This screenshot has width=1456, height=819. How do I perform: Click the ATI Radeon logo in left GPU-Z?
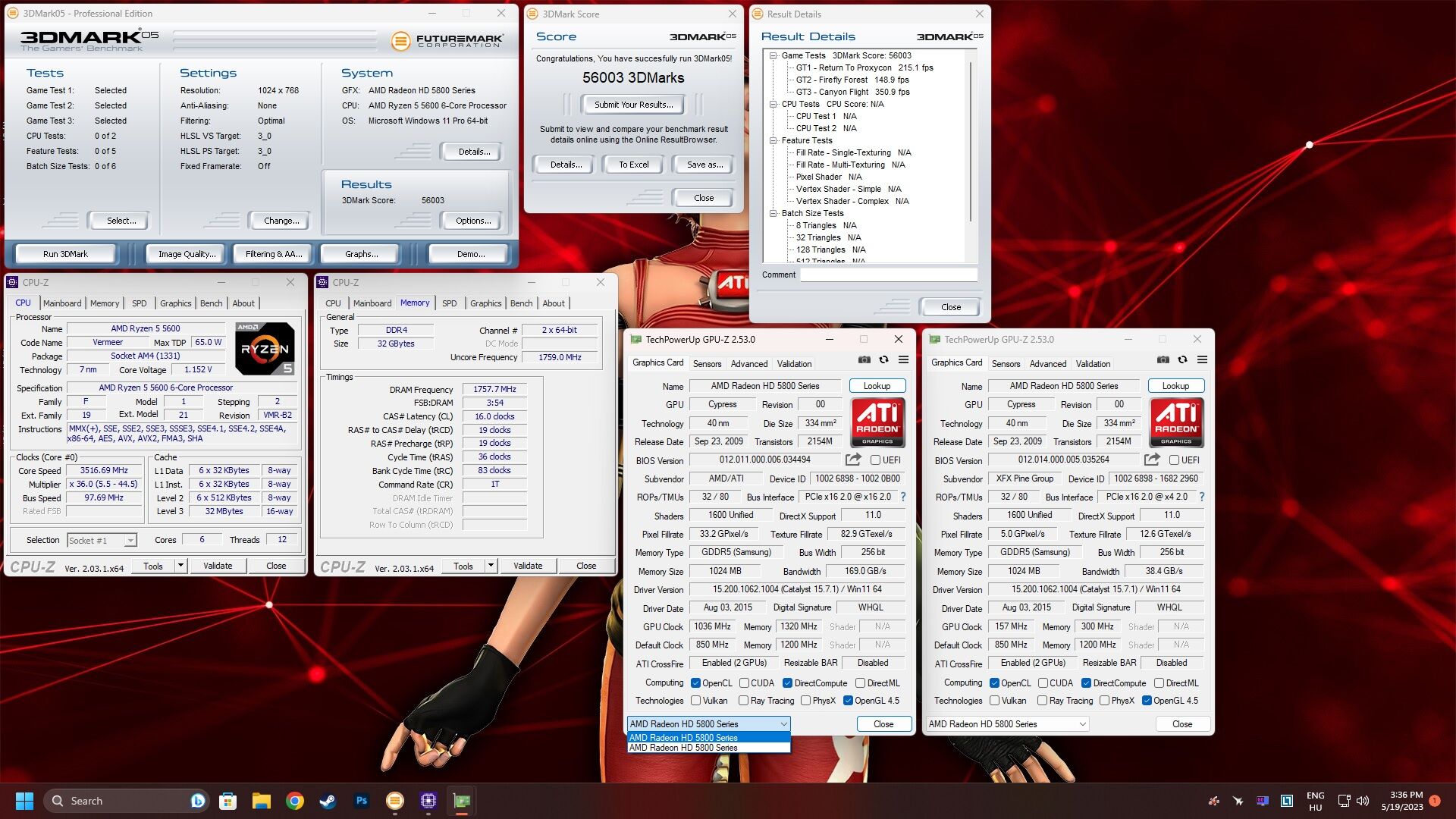(877, 422)
